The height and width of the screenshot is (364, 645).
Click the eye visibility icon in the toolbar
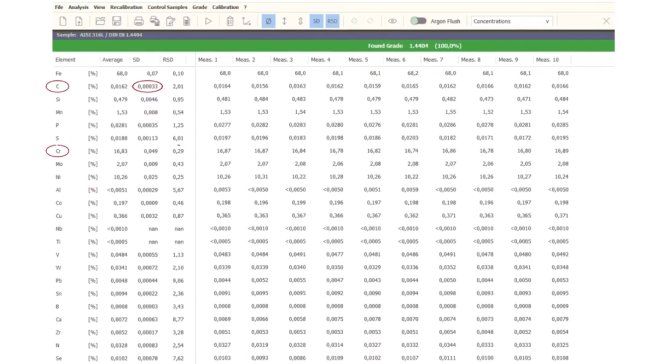pos(392,21)
